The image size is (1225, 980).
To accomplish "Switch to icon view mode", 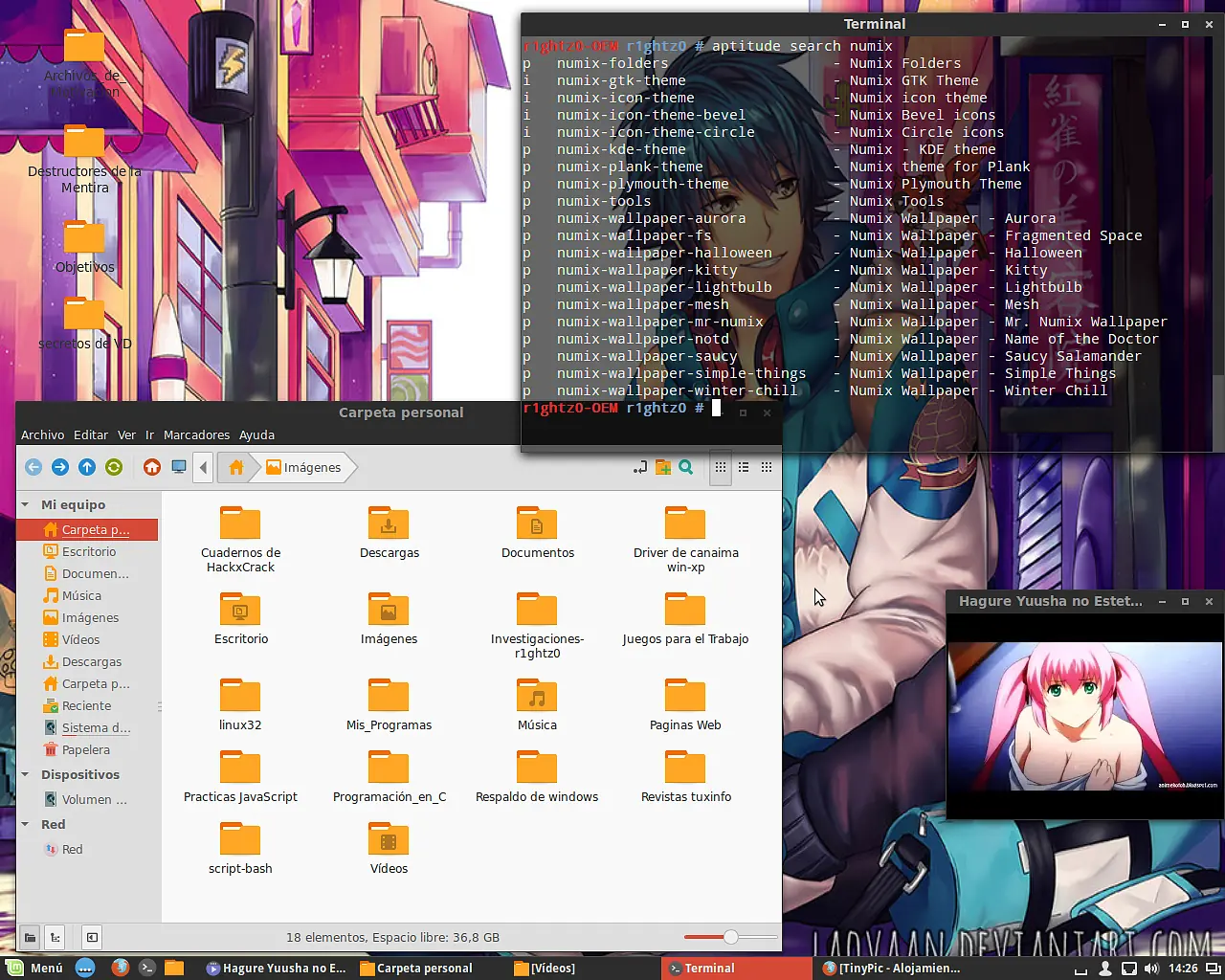I will click(721, 467).
